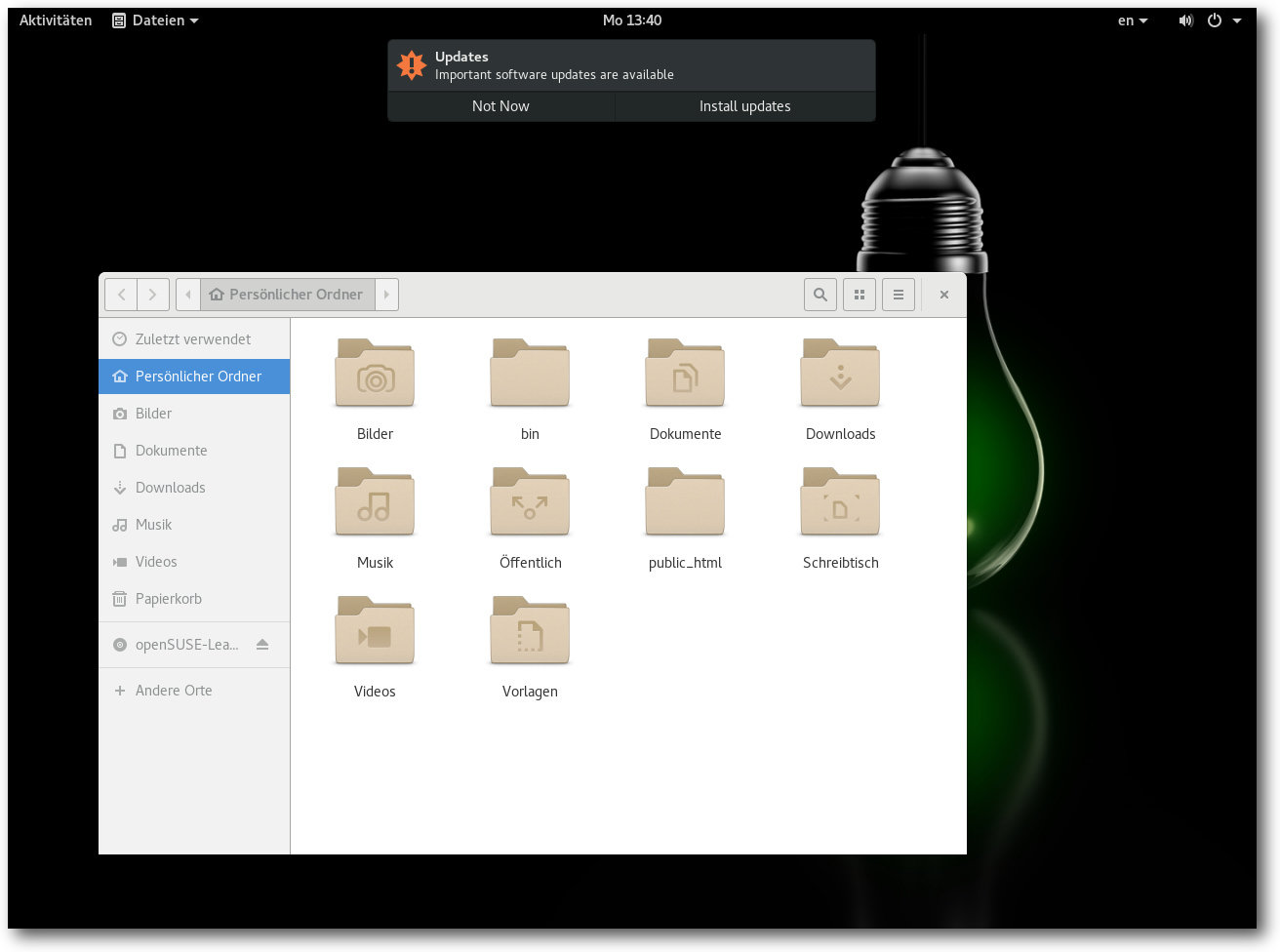
Task: Open the Videos folder icon
Action: 375,630
